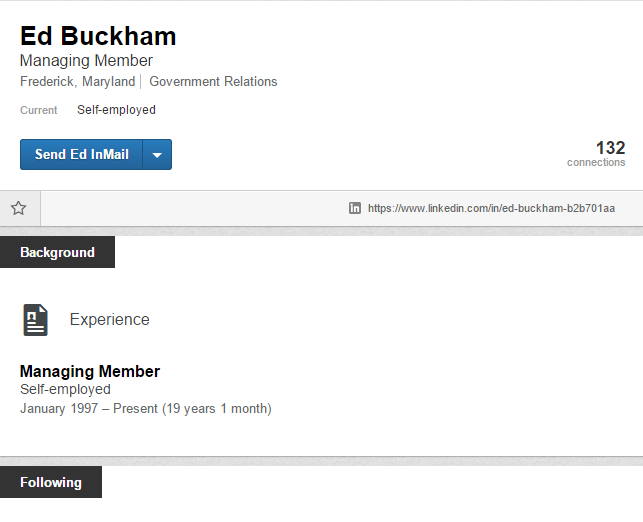
Task: Click the Ed Buckham name heading
Action: click(98, 36)
